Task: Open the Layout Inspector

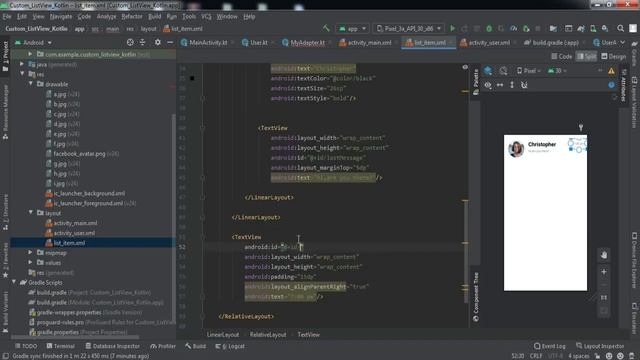Action: 600,346
